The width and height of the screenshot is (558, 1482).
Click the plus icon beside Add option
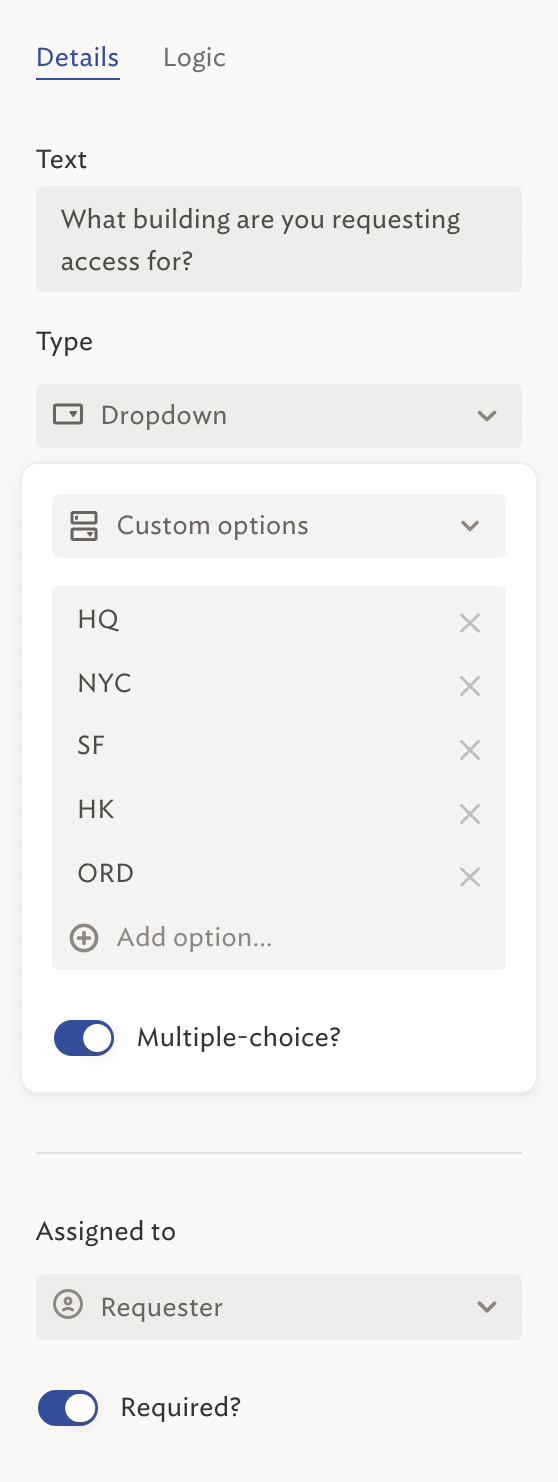(x=84, y=938)
